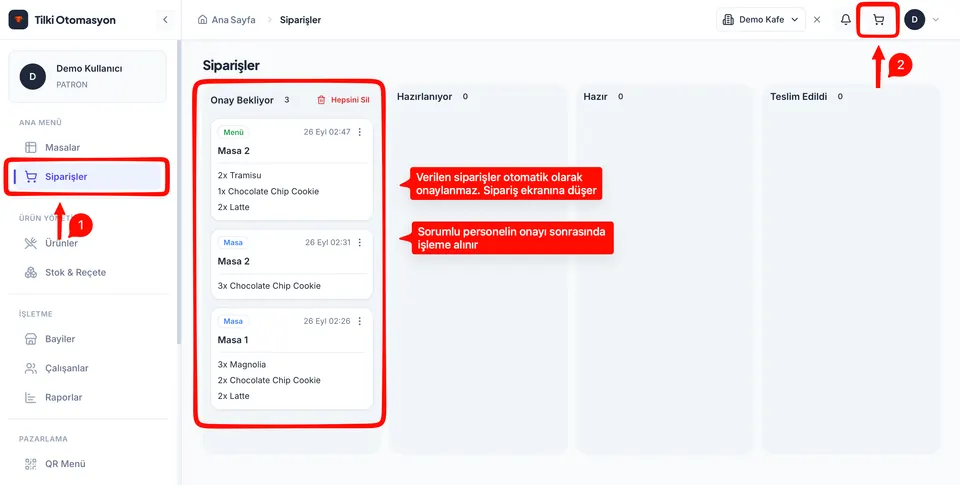Viewport: 960px width, 485px height.
Task: Open notifications bell icon
Action: tap(846, 20)
